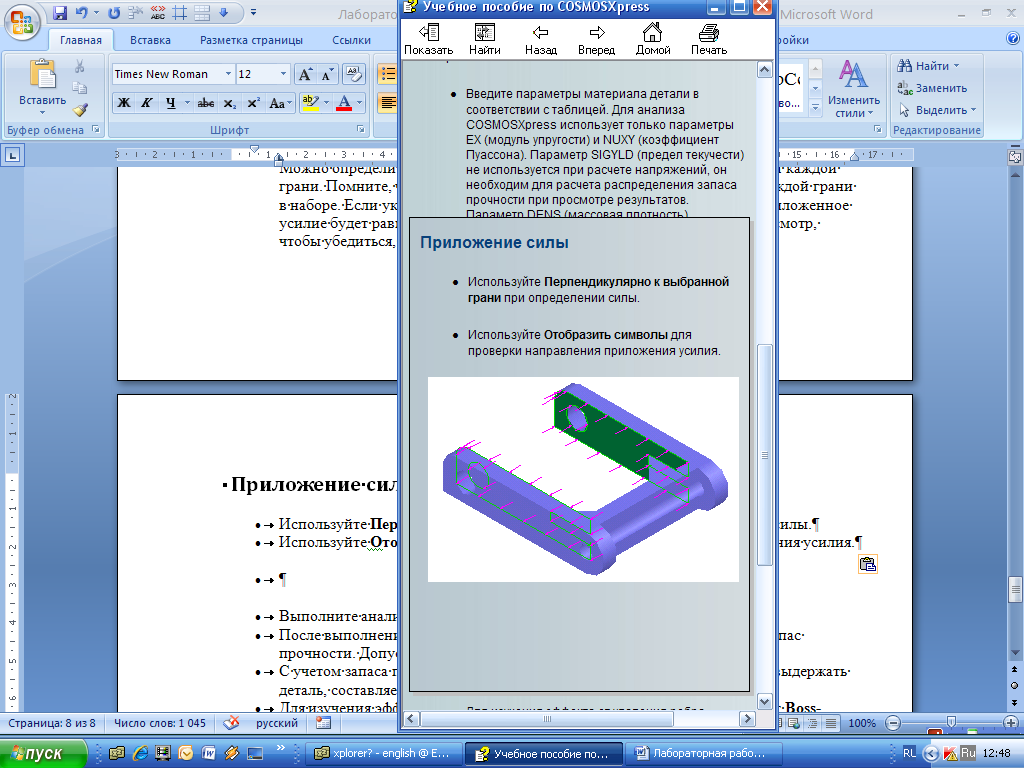Copy selection in the Буфер обмена group

click(80, 88)
